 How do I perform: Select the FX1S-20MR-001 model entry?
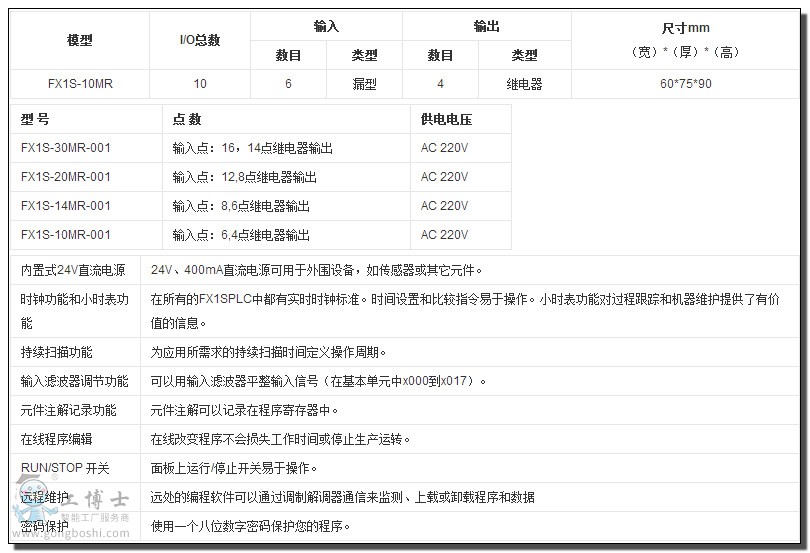(66, 177)
